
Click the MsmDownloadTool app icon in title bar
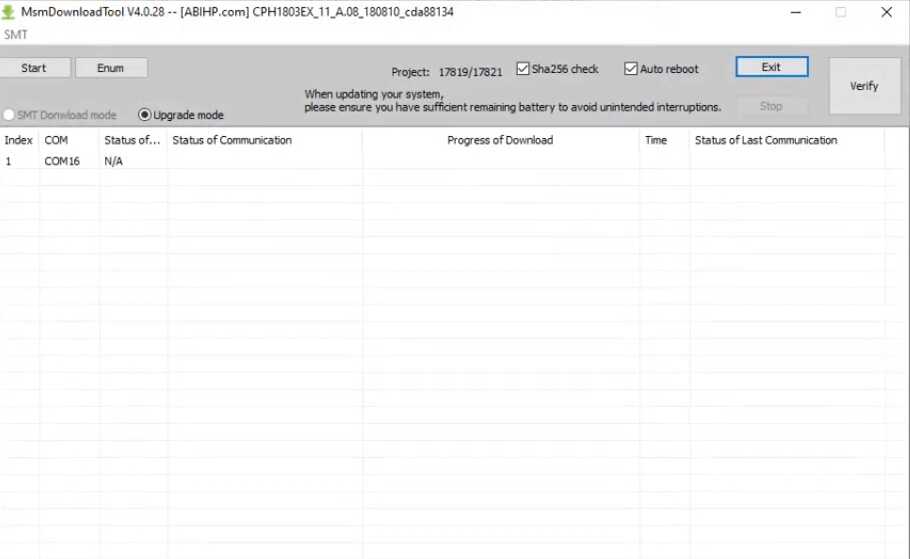[8, 12]
